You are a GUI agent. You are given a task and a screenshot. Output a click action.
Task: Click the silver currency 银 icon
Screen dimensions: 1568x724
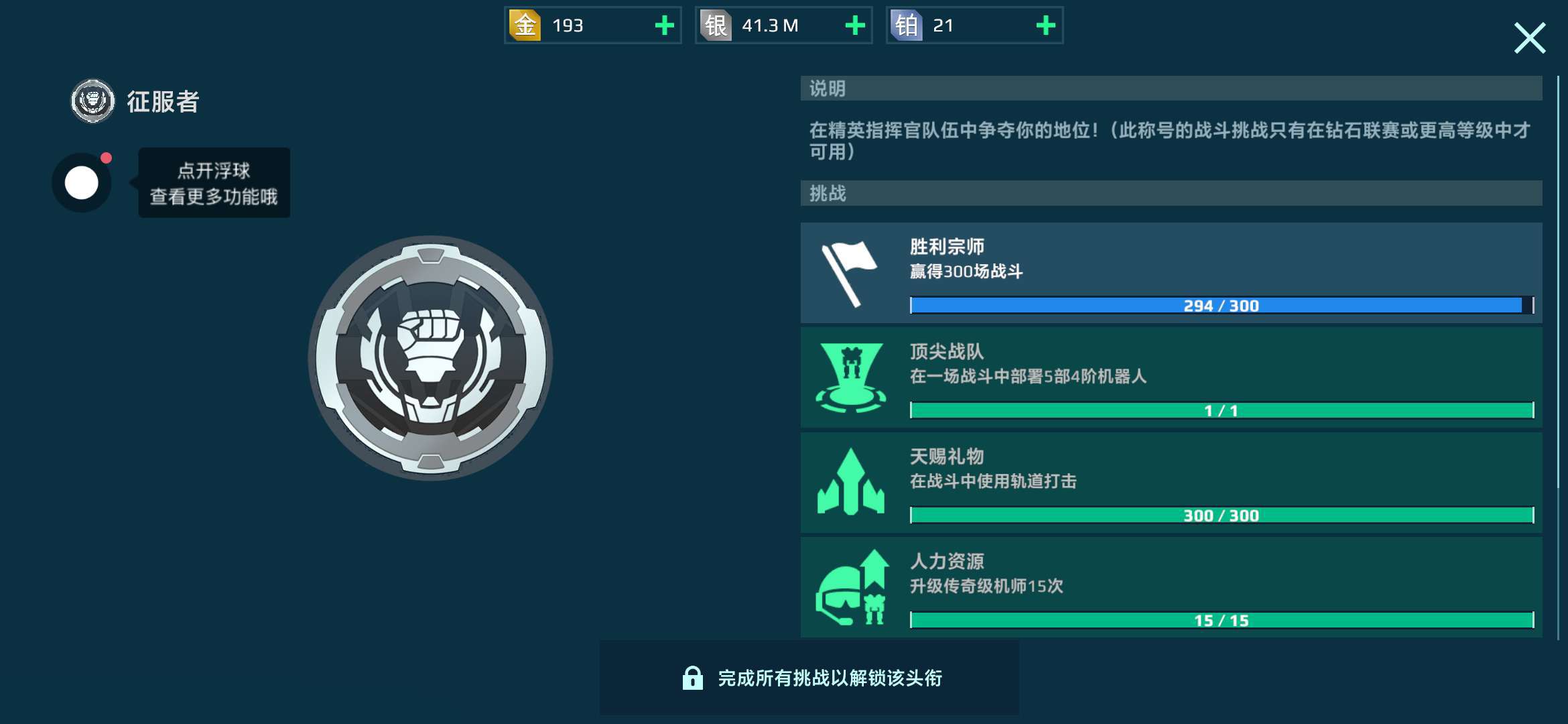coord(716,25)
